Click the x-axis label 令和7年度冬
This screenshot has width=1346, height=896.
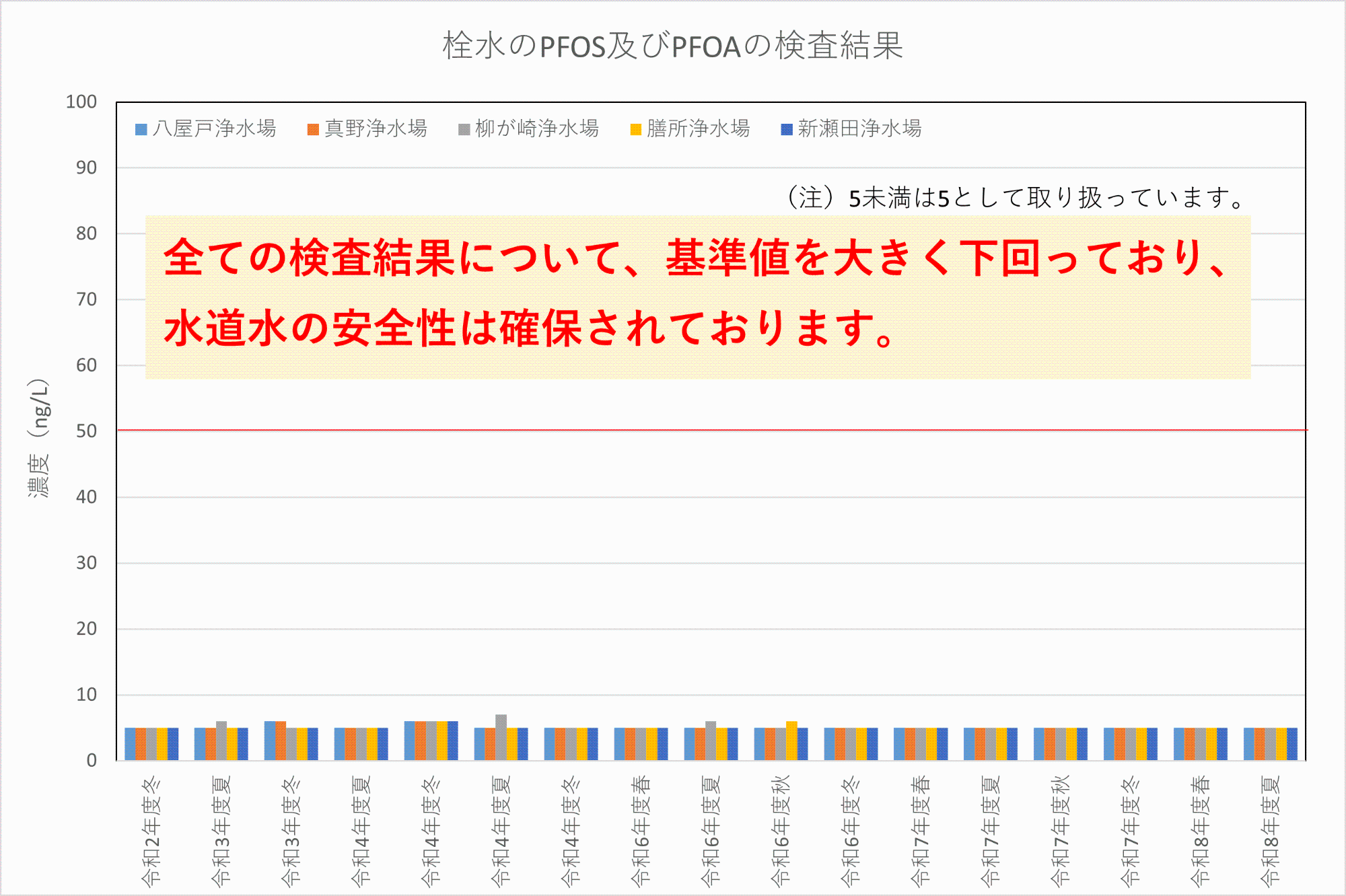(1131, 831)
